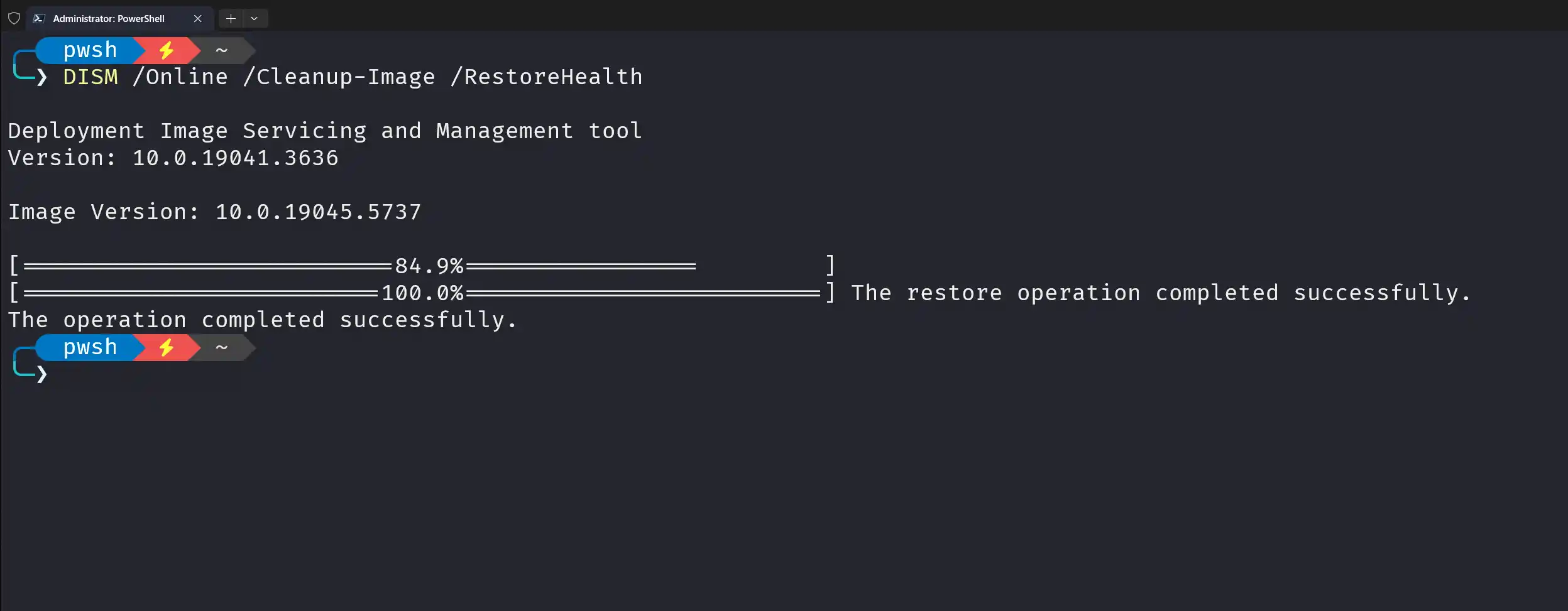
Task: Click the /Cleanup-Image argument
Action: click(339, 77)
